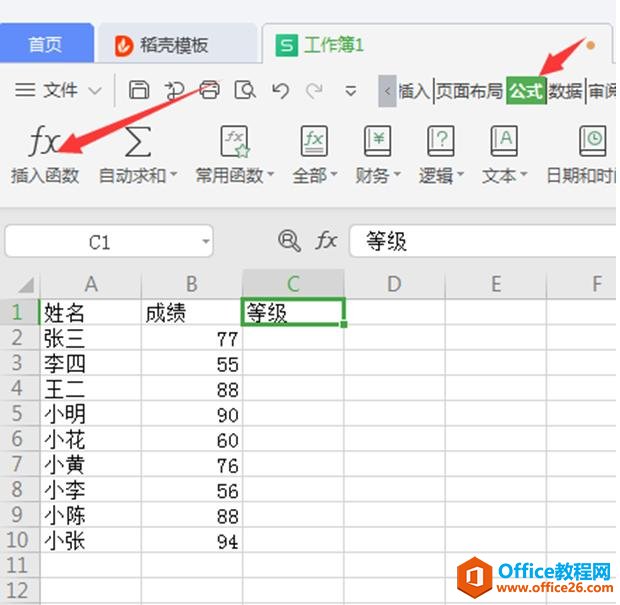Select cell containing 姓名

91,312
